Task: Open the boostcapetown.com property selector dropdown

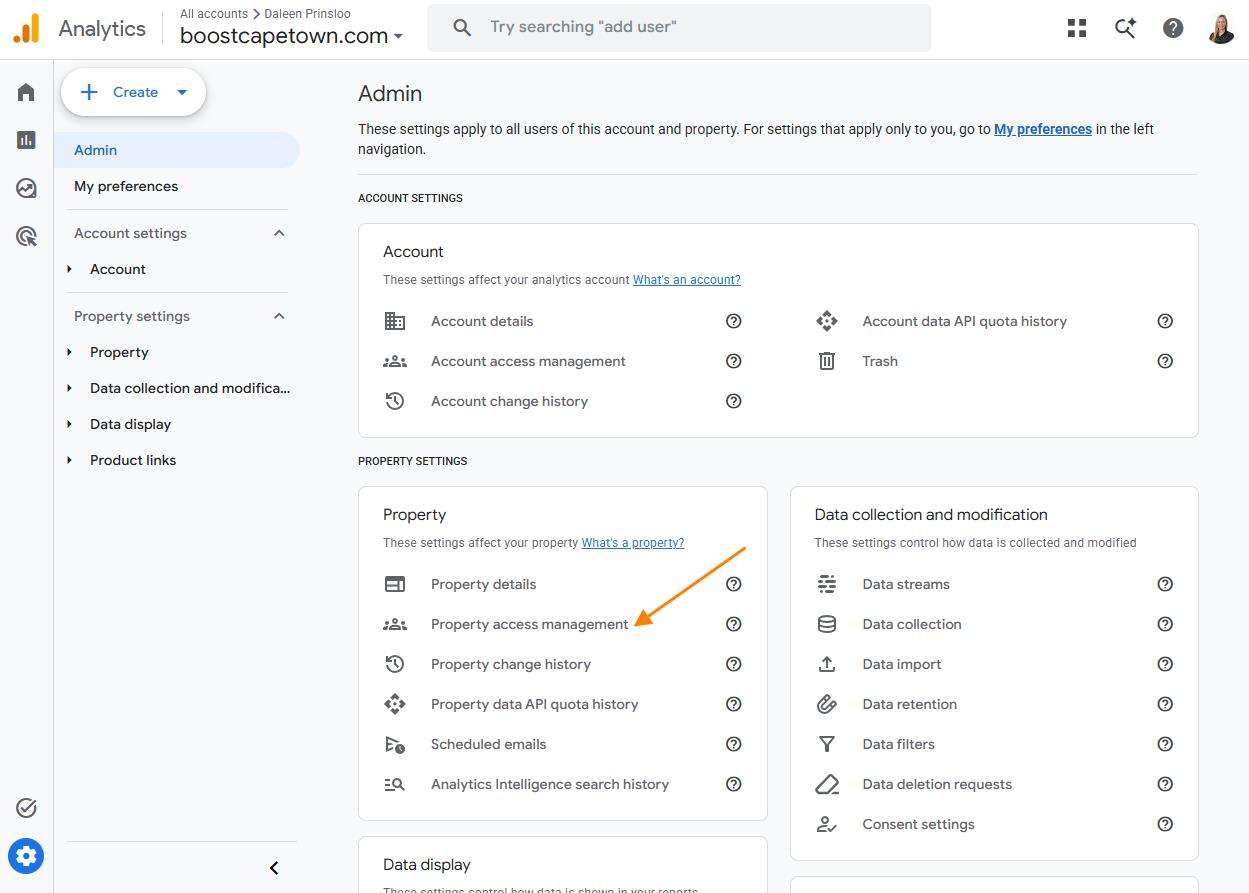Action: click(292, 36)
